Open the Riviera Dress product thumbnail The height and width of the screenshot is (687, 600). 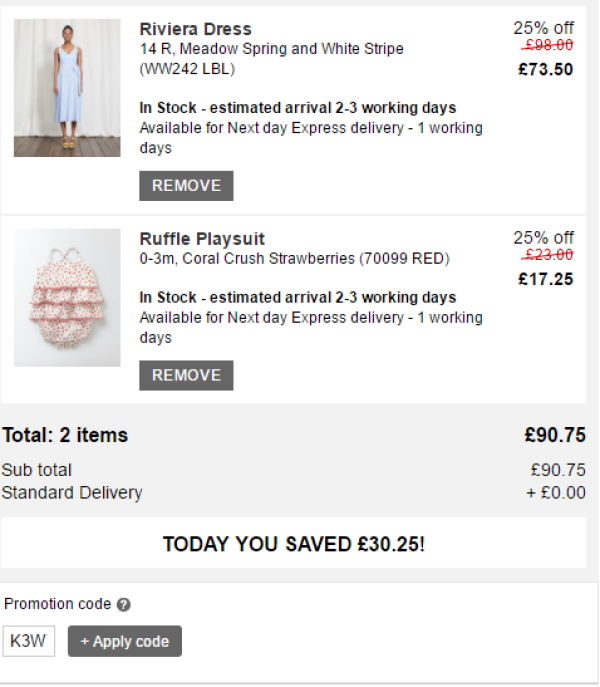pos(67,88)
